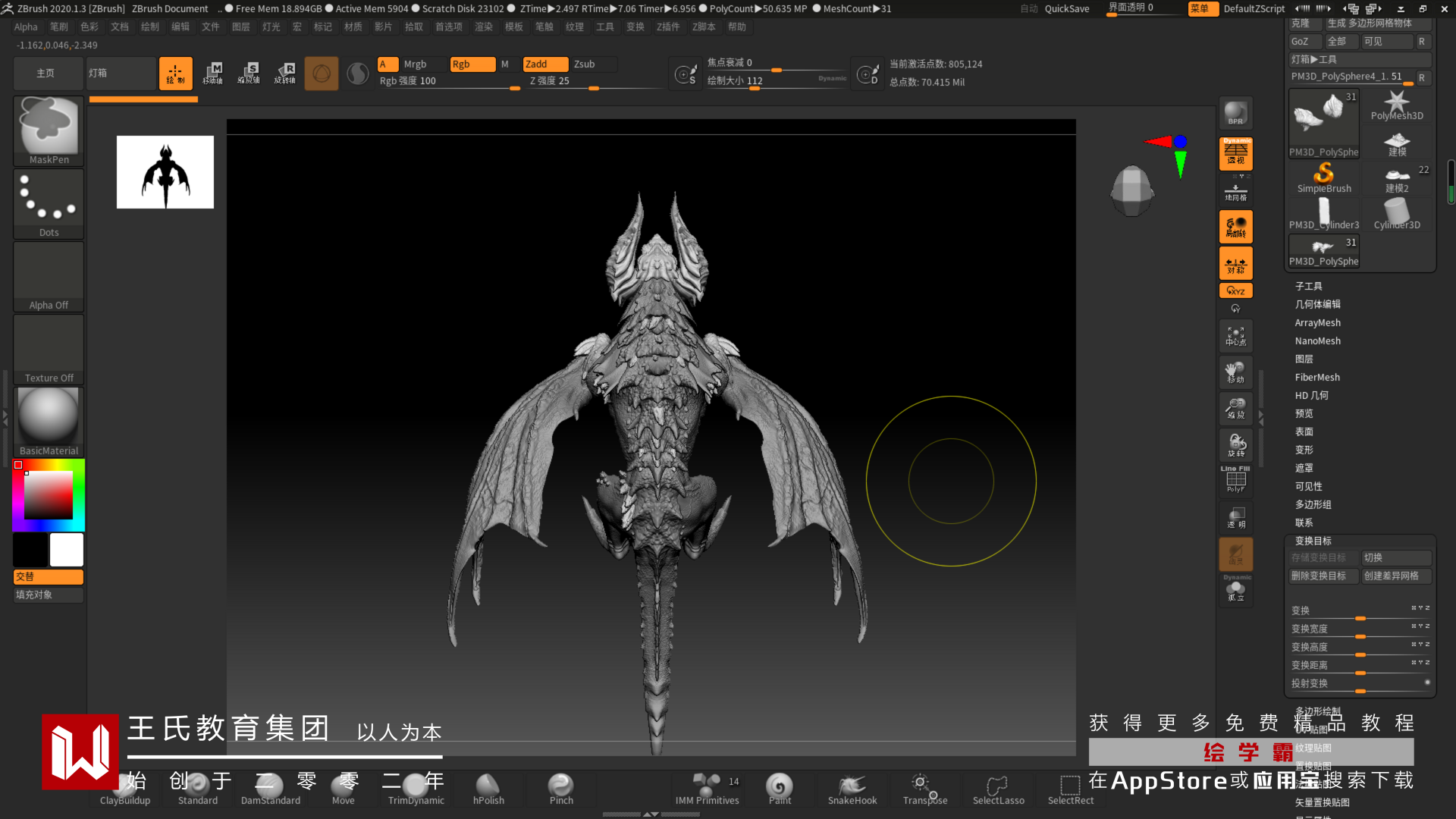Expand the 几何体编辑 geometry section
Screen dimensions: 1456x819
pos(1317,304)
